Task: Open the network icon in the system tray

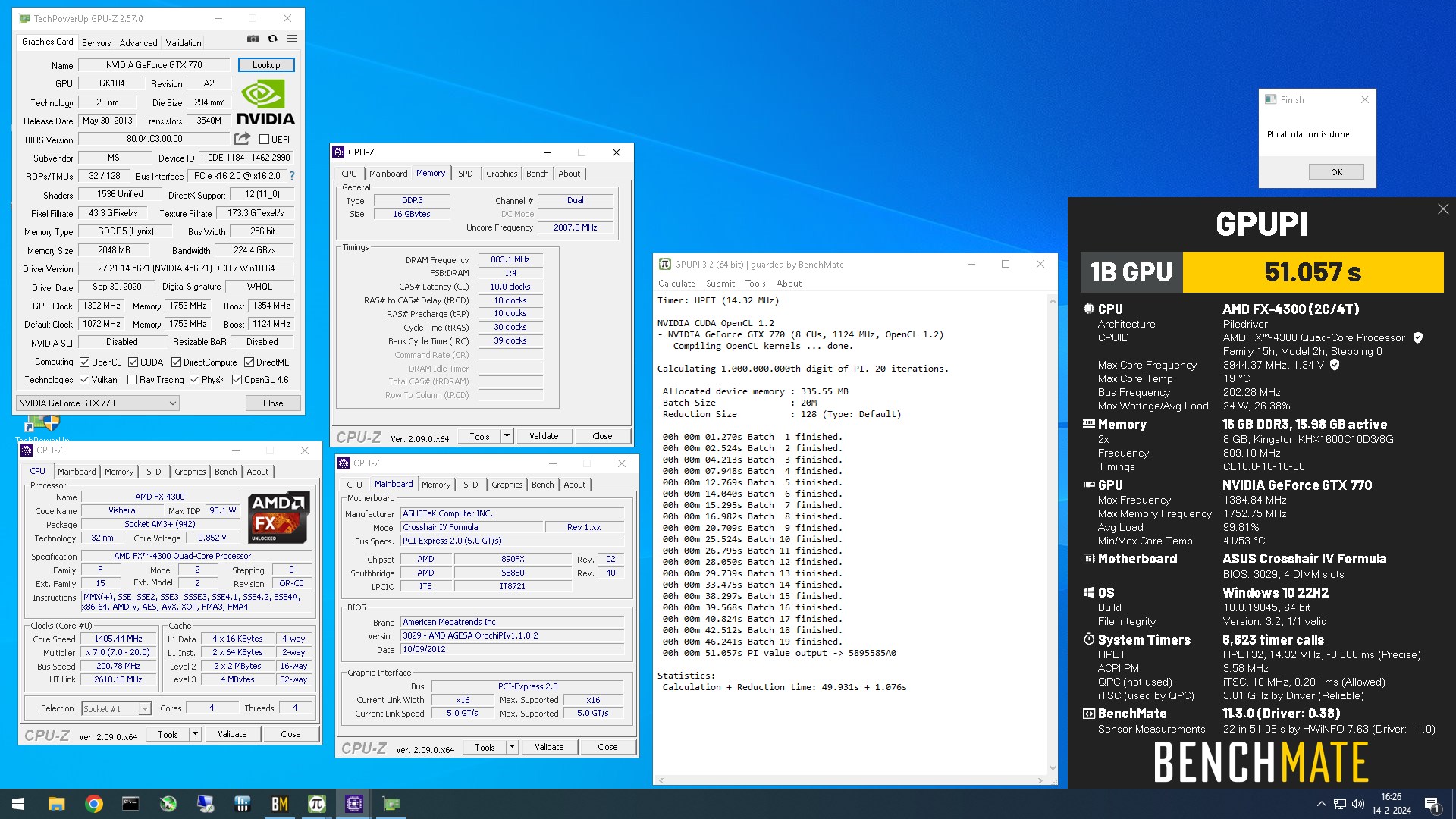Action: (x=1340, y=804)
